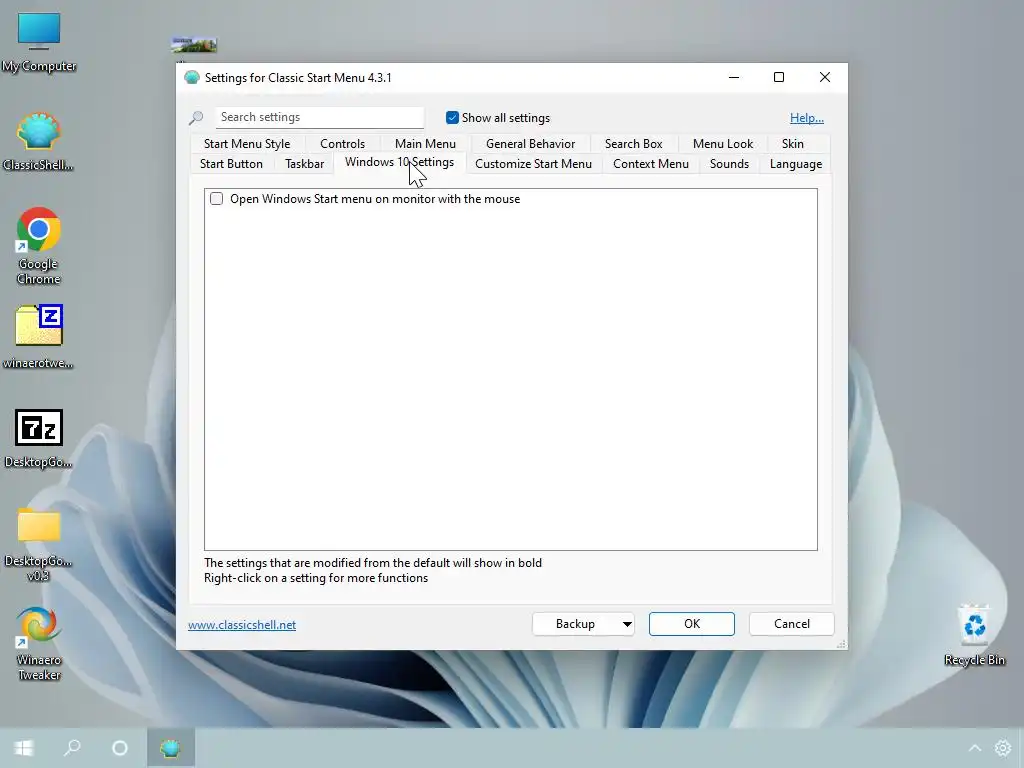Go to the Context Menu tab
Viewport: 1024px width, 768px height.
tap(650, 164)
